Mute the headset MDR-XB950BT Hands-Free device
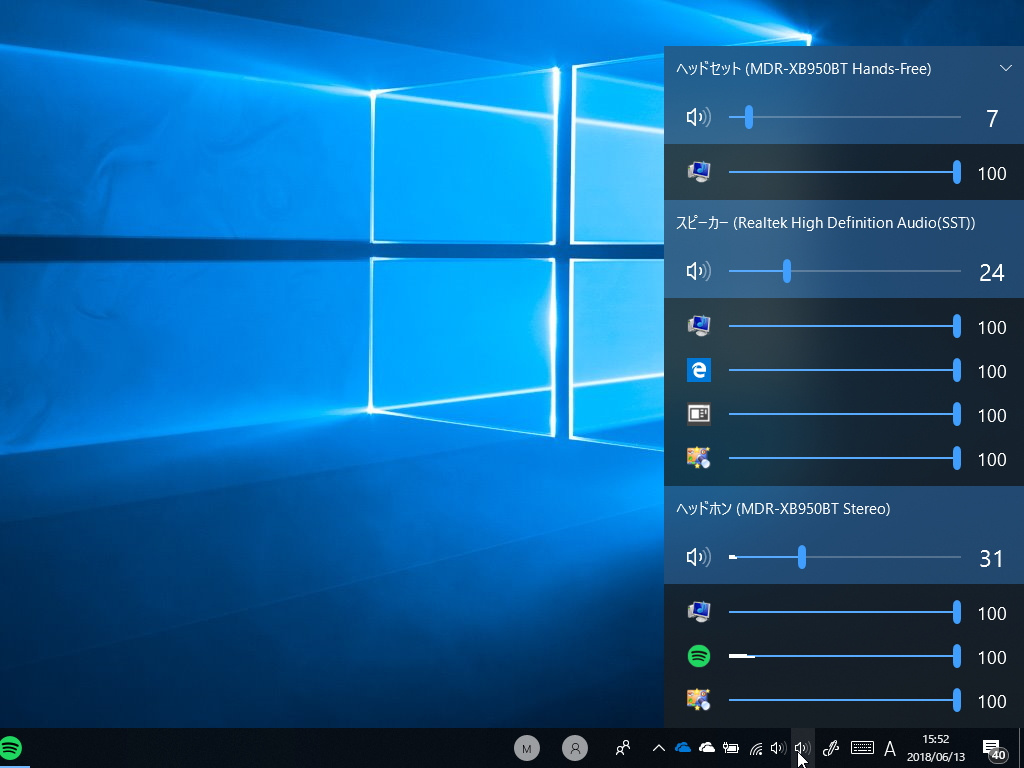This screenshot has width=1024, height=768. (698, 117)
